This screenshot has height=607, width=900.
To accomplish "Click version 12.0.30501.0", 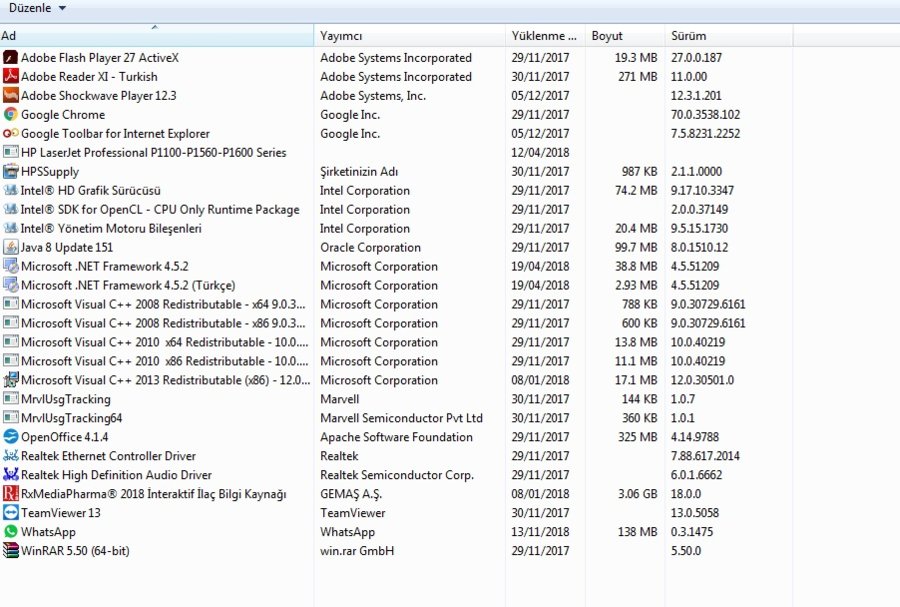I will tap(703, 380).
